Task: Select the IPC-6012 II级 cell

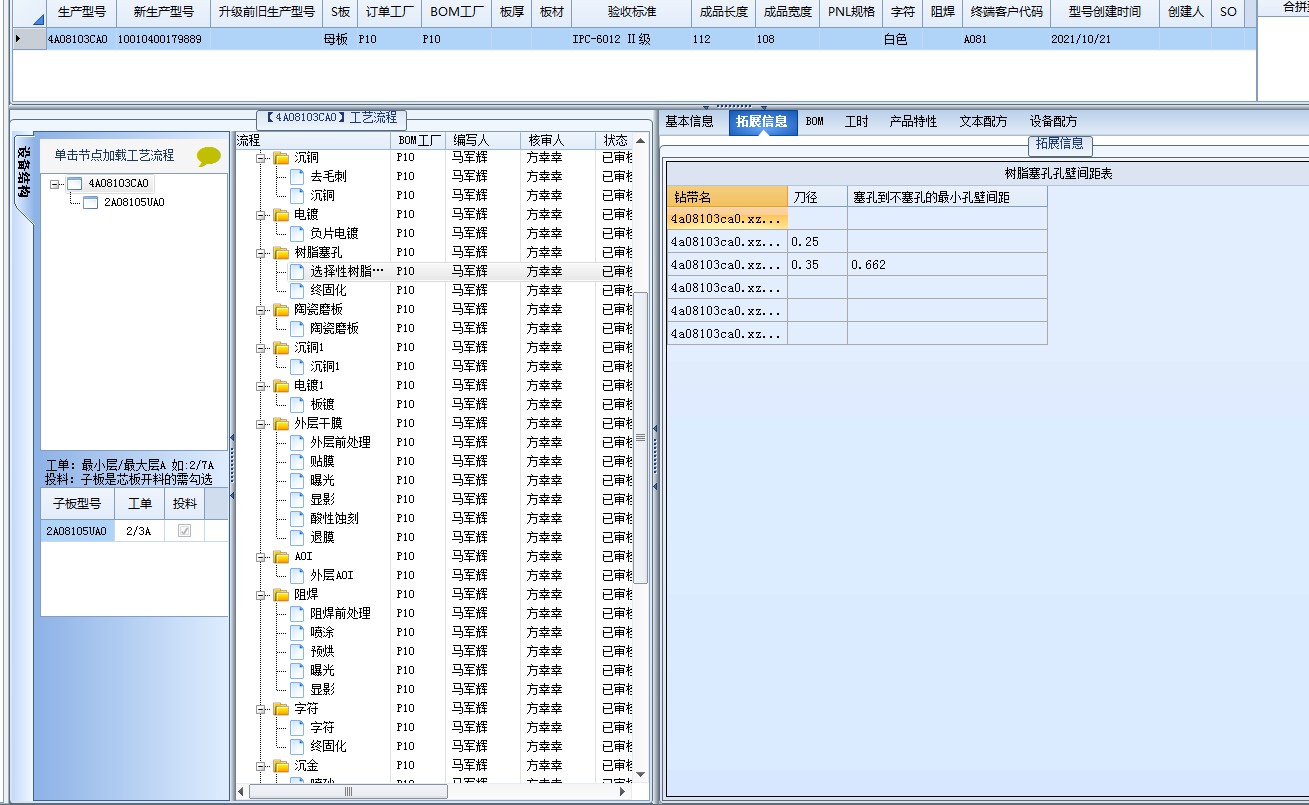Action: click(631, 39)
